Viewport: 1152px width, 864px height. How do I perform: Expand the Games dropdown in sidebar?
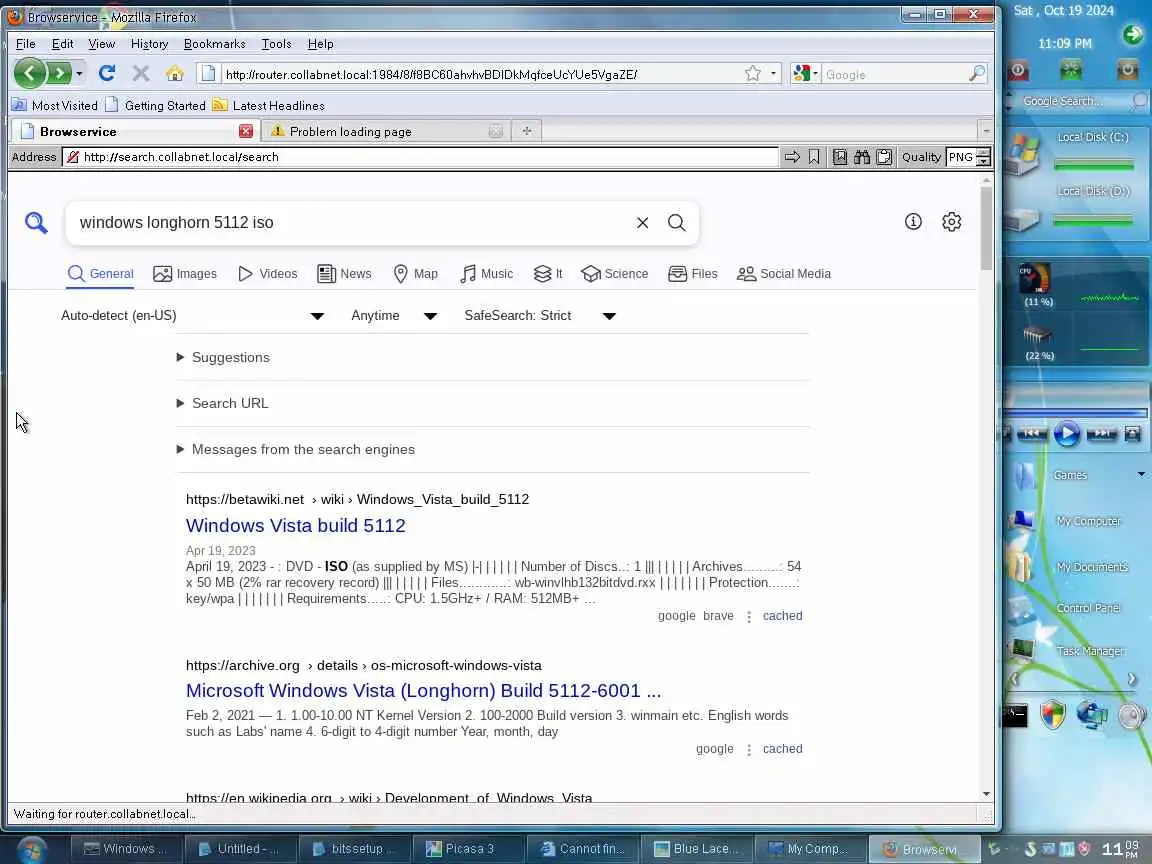[1141, 474]
